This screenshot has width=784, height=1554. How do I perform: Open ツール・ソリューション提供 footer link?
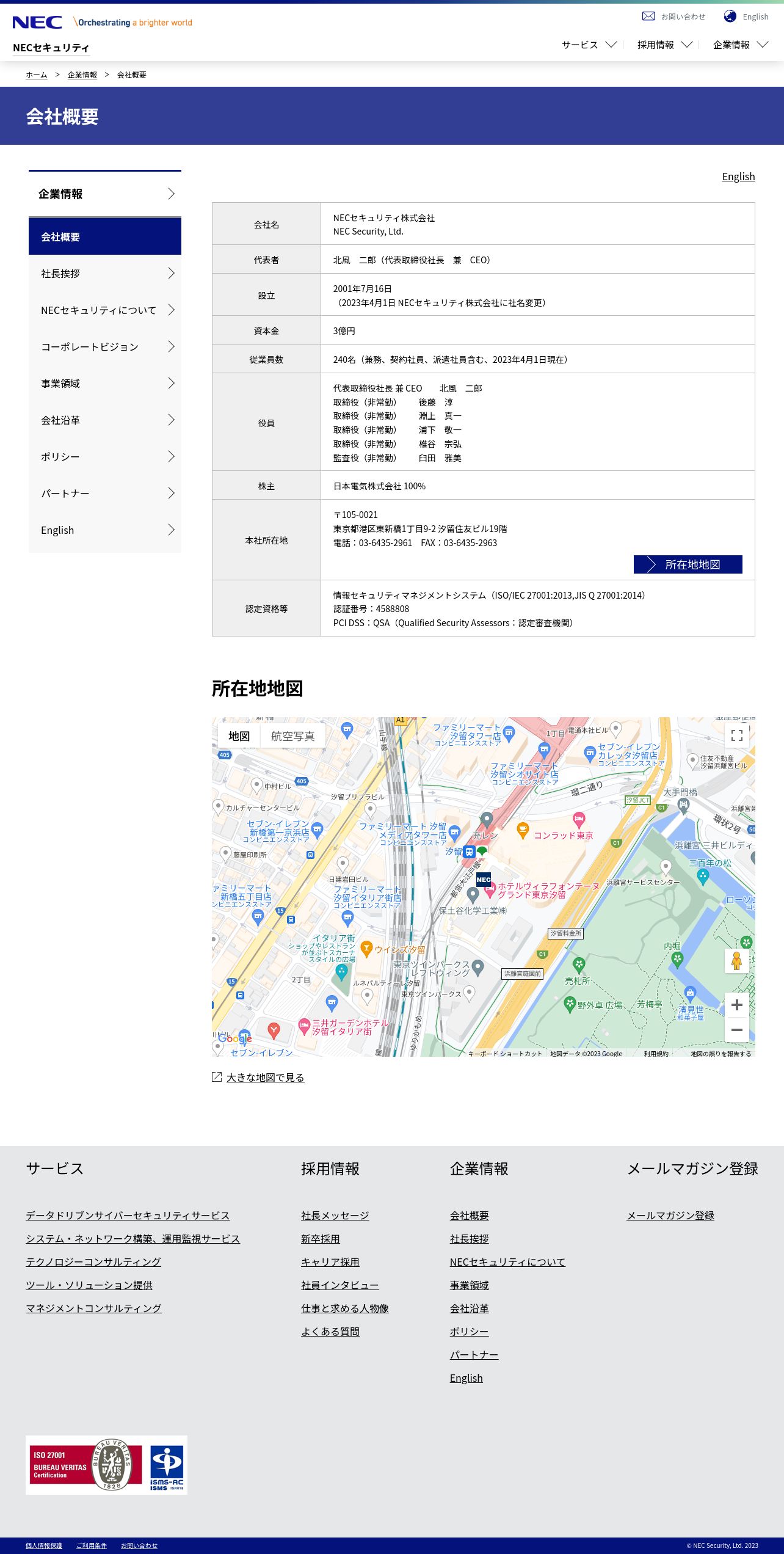[89, 1285]
